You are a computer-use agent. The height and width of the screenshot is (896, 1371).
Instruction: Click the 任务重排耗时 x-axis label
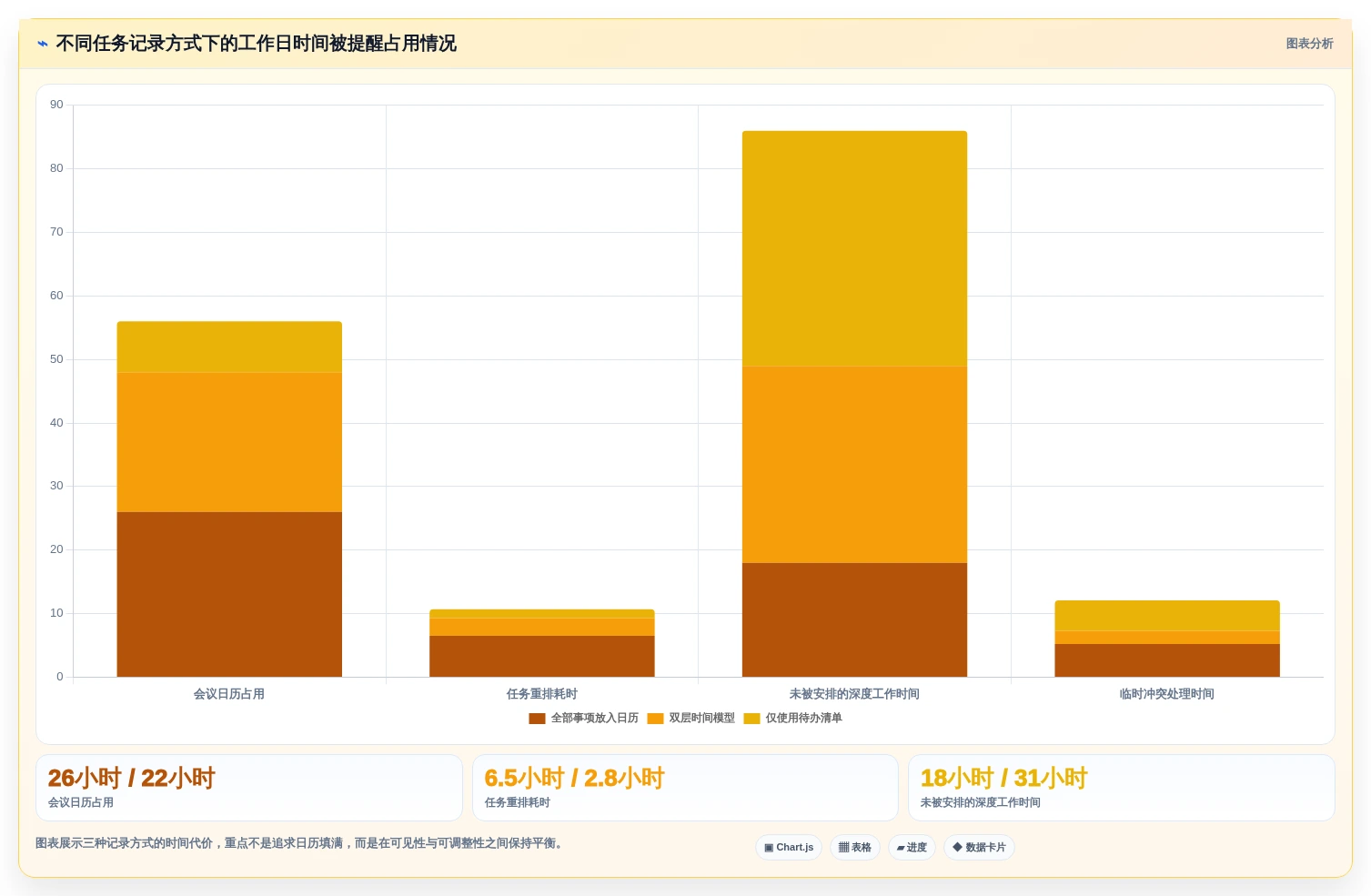click(x=542, y=694)
